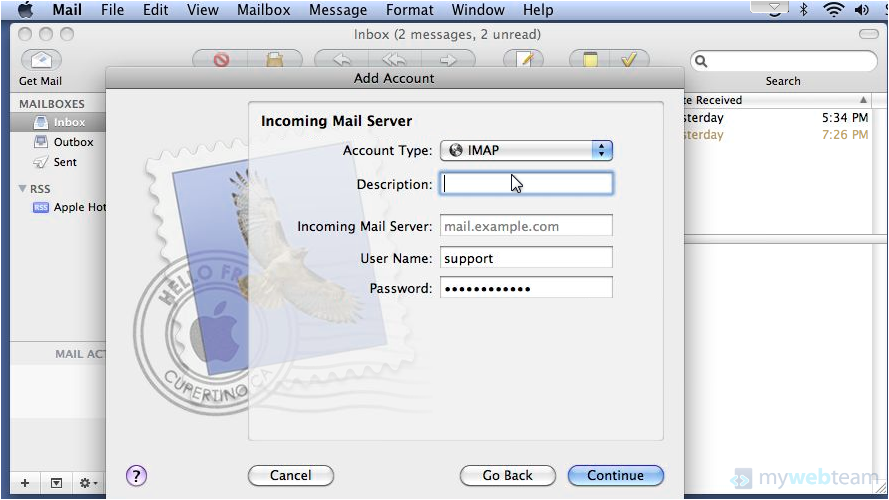
Task: Click the Get Mail envelope icon
Action: [40, 60]
